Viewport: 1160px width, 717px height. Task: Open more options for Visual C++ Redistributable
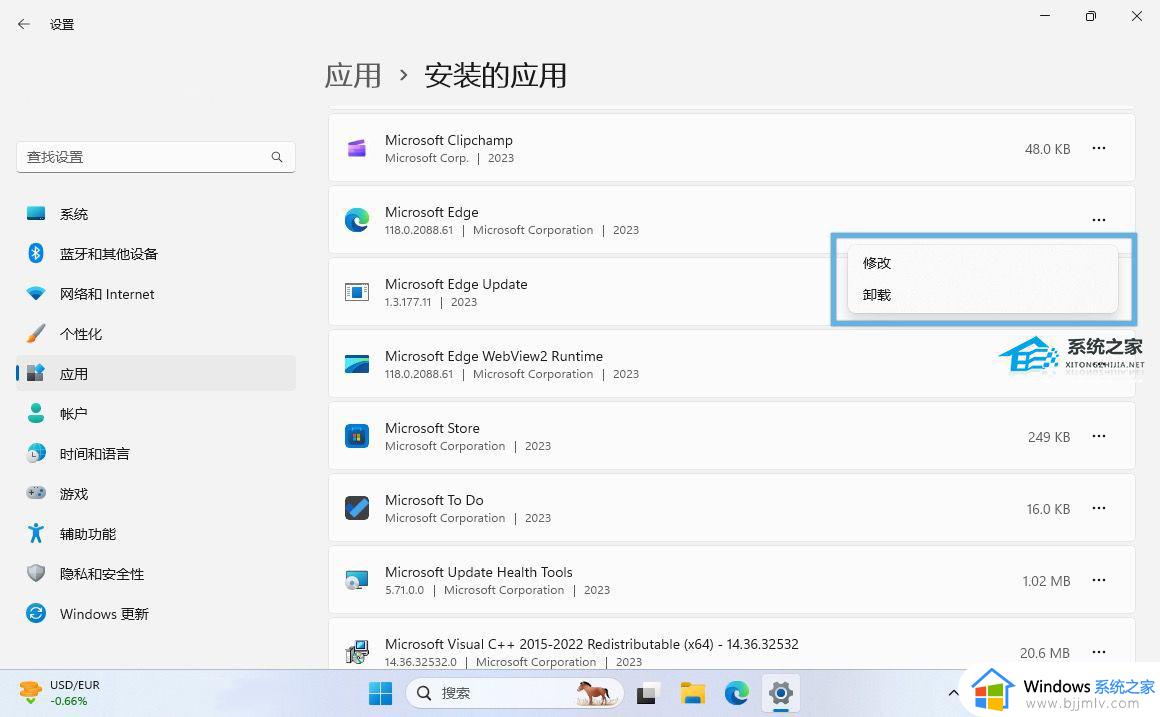pyautogui.click(x=1099, y=652)
